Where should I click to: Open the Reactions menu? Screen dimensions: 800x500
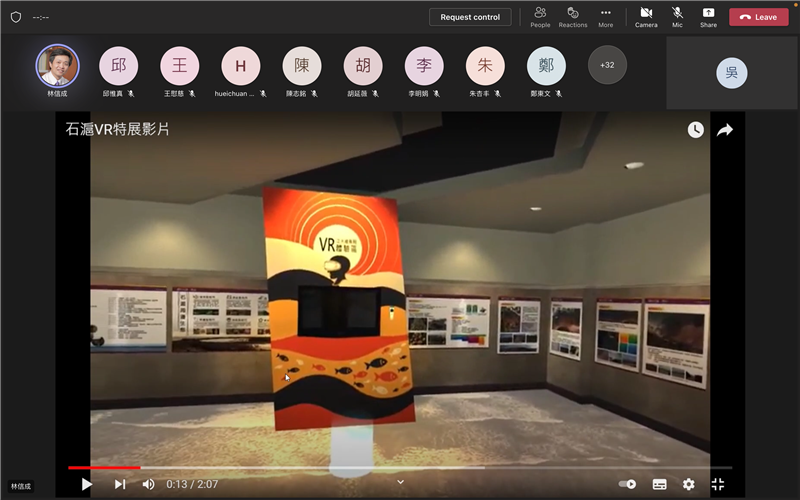573,17
